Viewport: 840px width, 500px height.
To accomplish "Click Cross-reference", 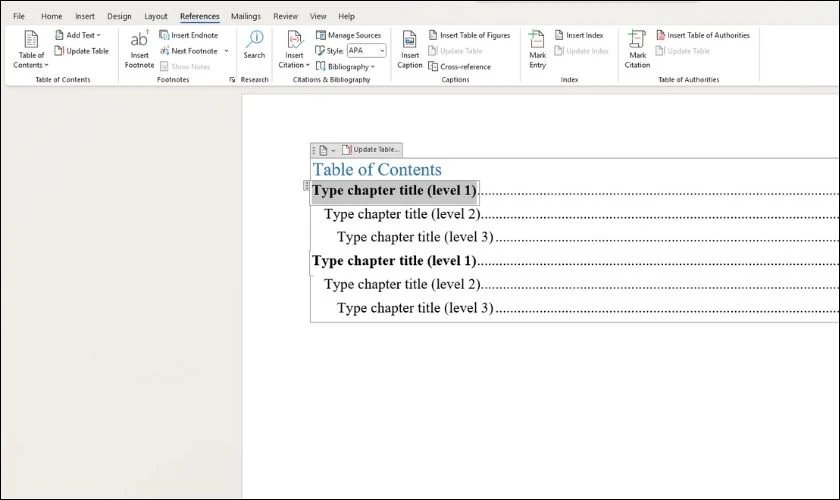I will point(460,66).
